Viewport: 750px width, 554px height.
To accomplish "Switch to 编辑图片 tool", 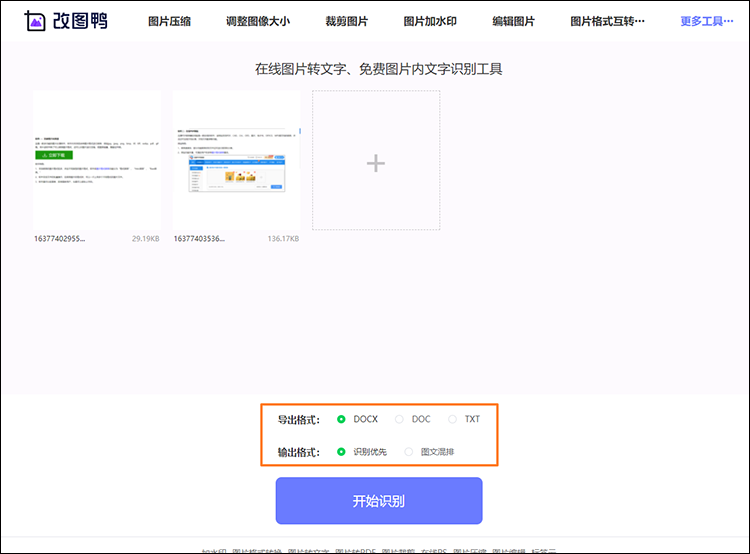I will [x=513, y=21].
